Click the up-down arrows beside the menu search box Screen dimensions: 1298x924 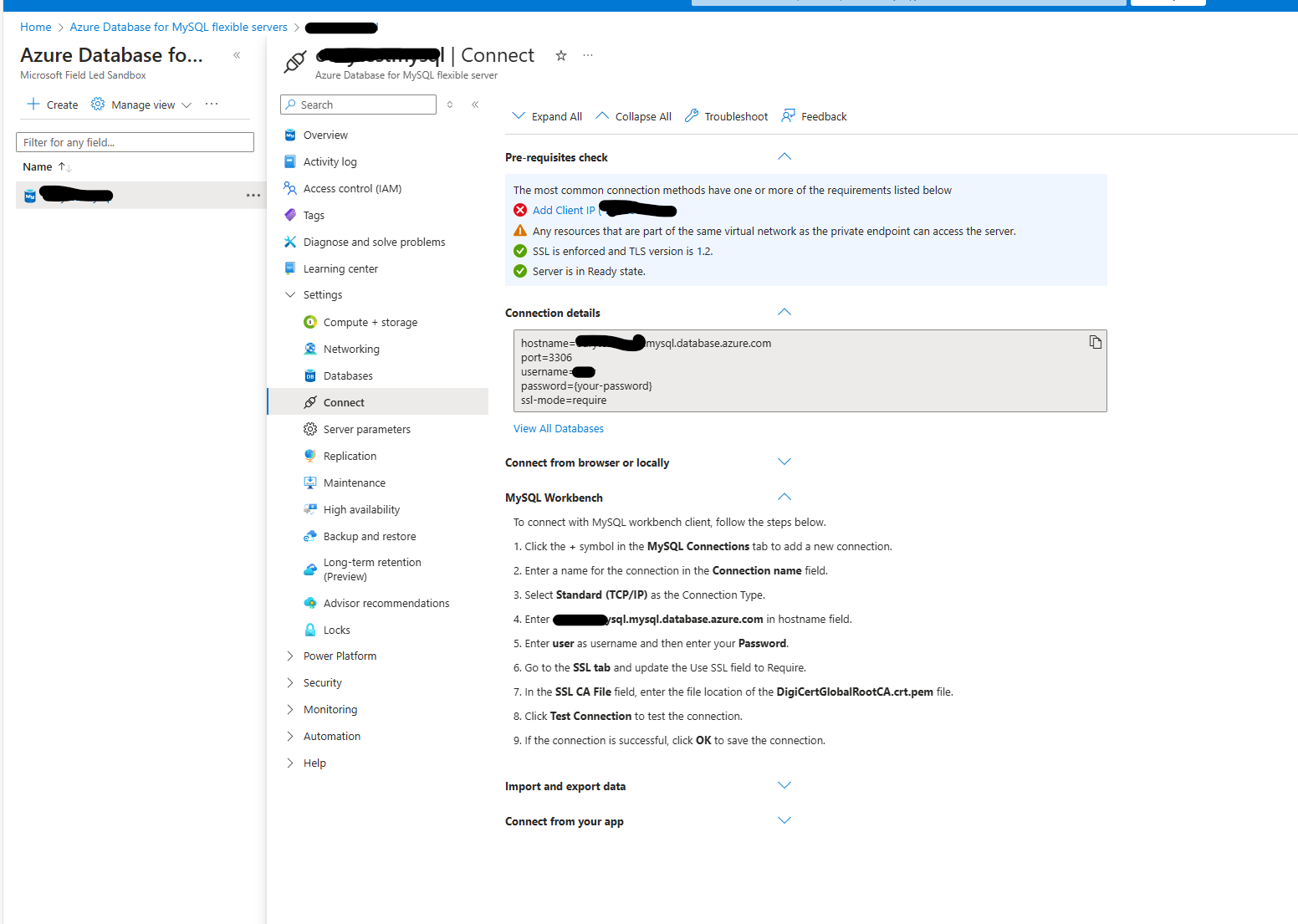point(450,105)
